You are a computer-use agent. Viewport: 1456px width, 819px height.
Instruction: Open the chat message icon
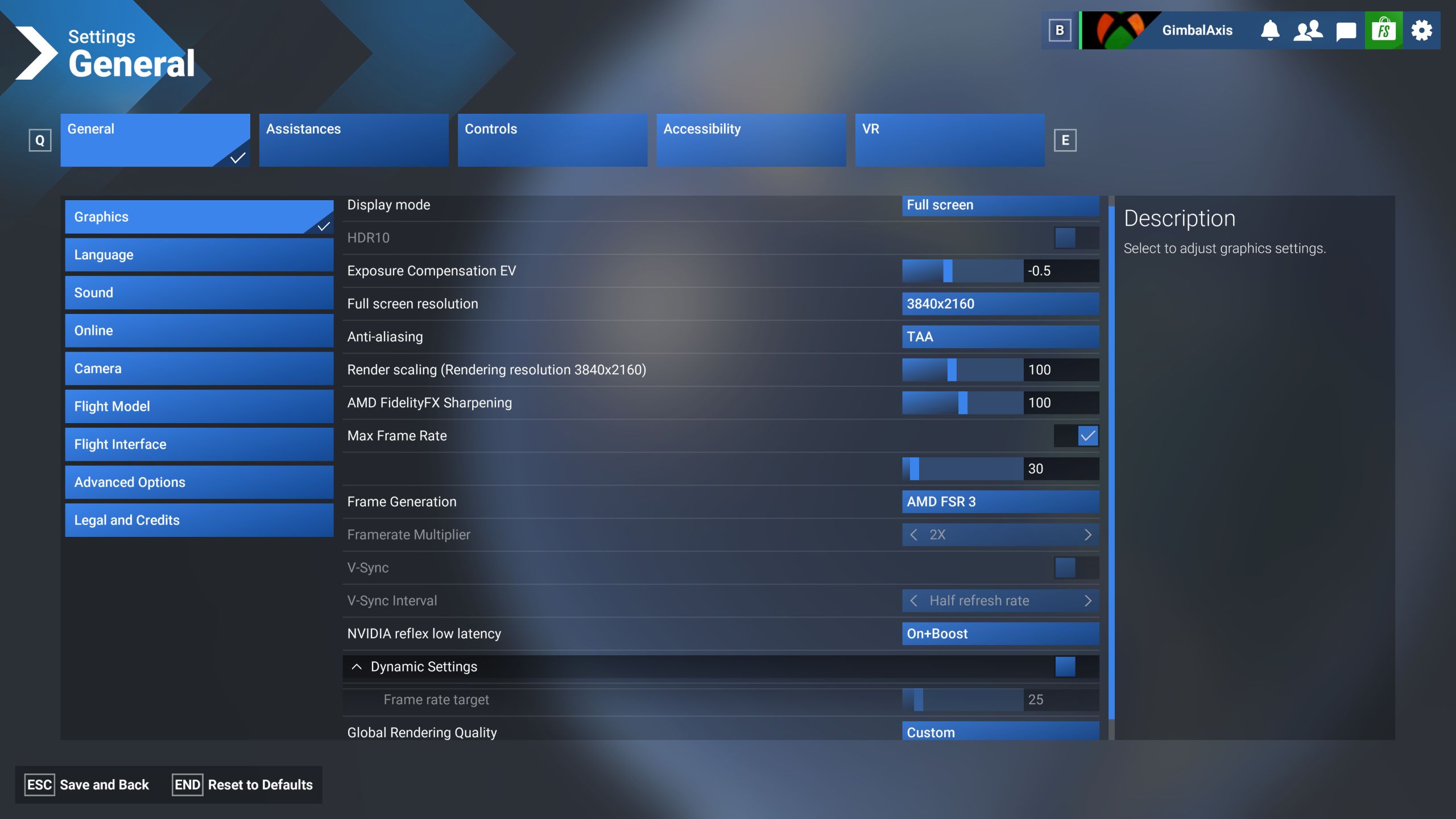[x=1346, y=31]
